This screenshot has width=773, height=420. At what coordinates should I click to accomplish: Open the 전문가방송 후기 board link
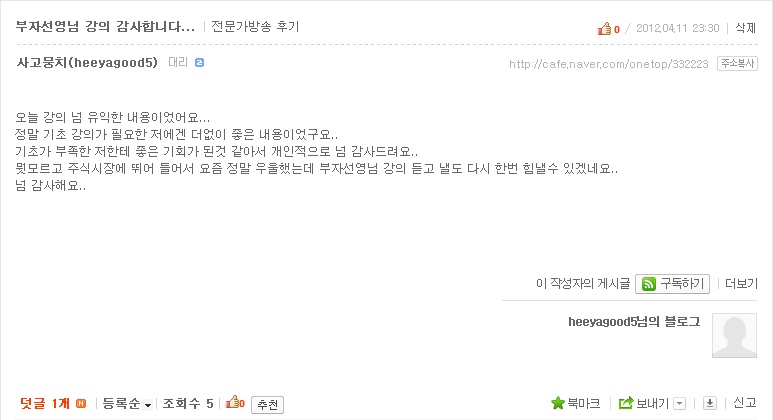pyautogui.click(x=255, y=26)
